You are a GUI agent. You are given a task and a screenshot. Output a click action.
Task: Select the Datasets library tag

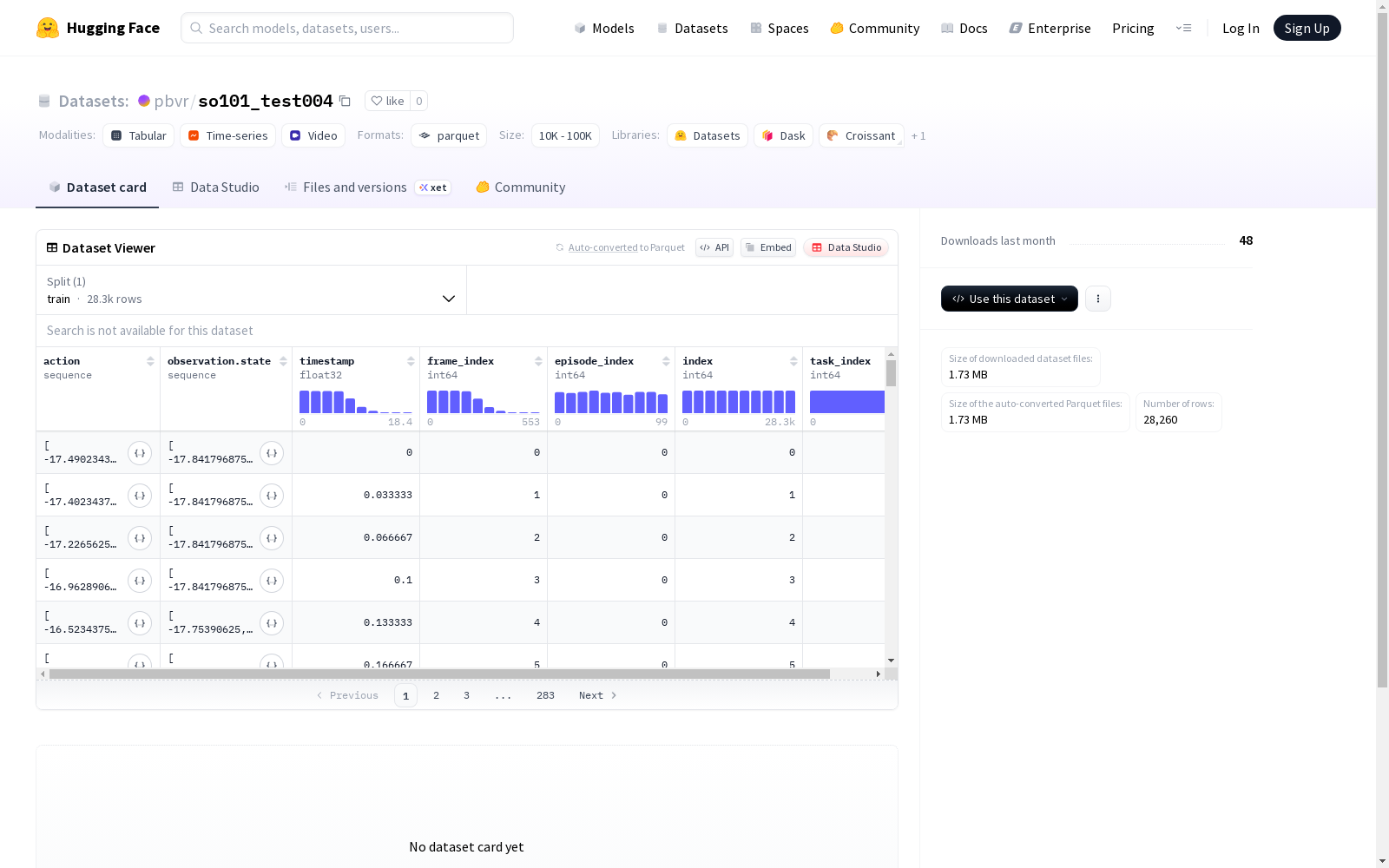[x=708, y=135]
